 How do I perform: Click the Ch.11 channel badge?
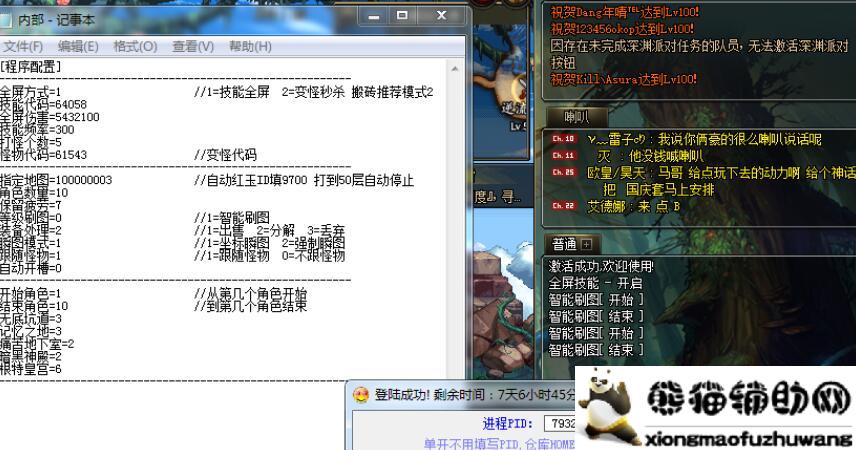[564, 155]
